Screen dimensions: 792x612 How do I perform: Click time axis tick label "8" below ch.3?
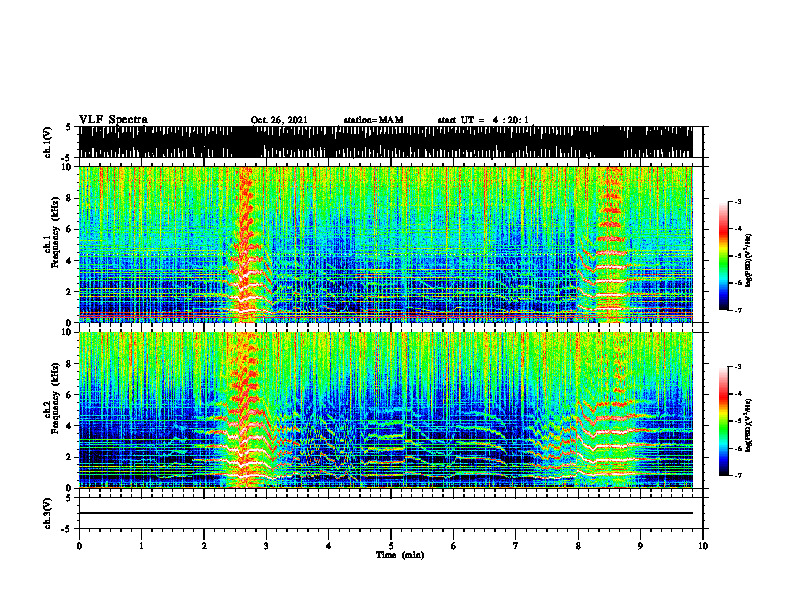click(578, 546)
